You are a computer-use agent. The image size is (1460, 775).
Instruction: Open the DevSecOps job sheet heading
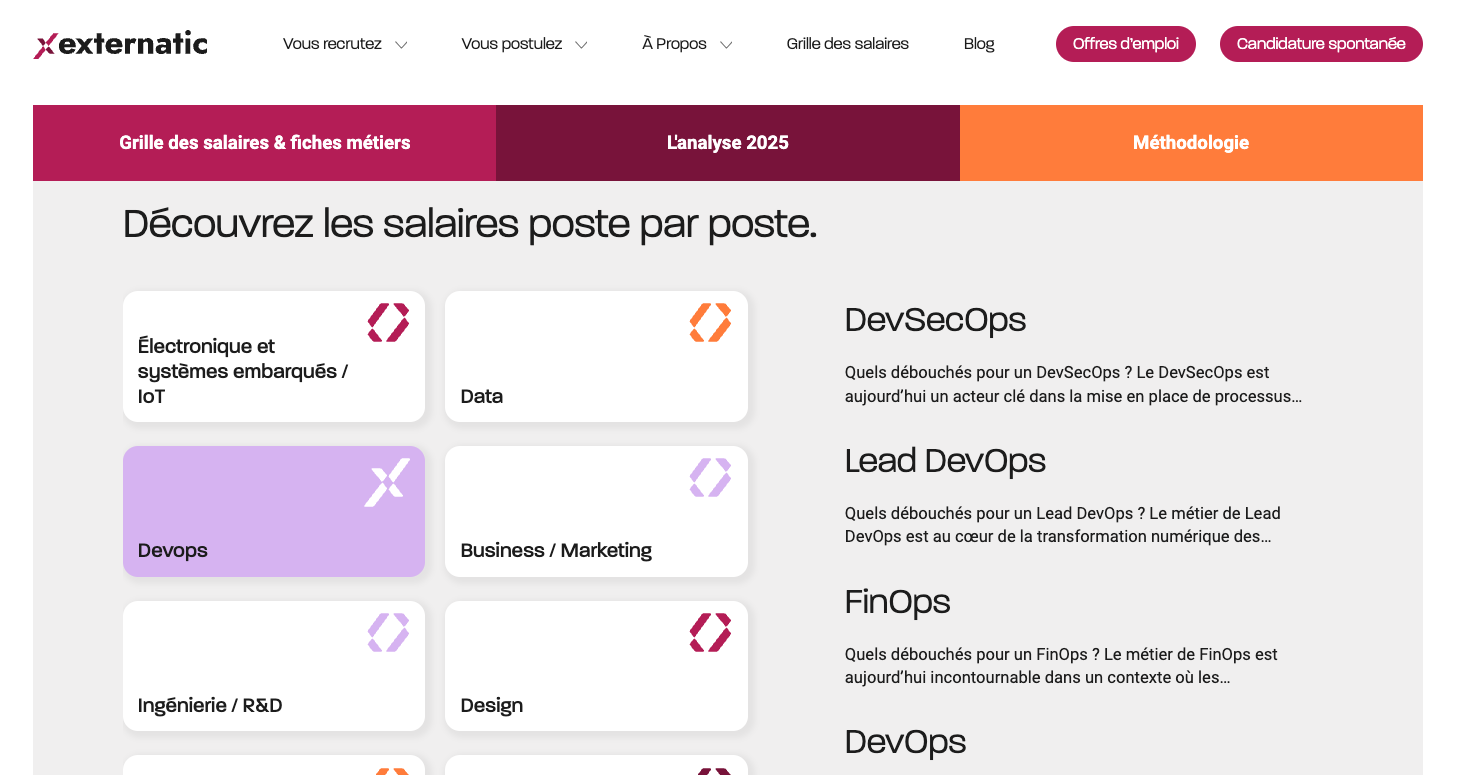coord(935,320)
